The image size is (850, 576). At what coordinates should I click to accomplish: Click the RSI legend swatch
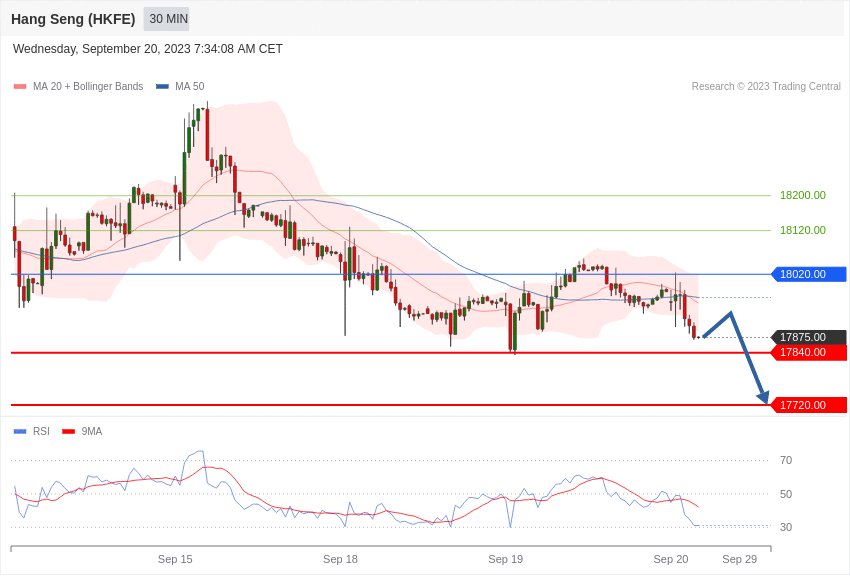[20, 432]
